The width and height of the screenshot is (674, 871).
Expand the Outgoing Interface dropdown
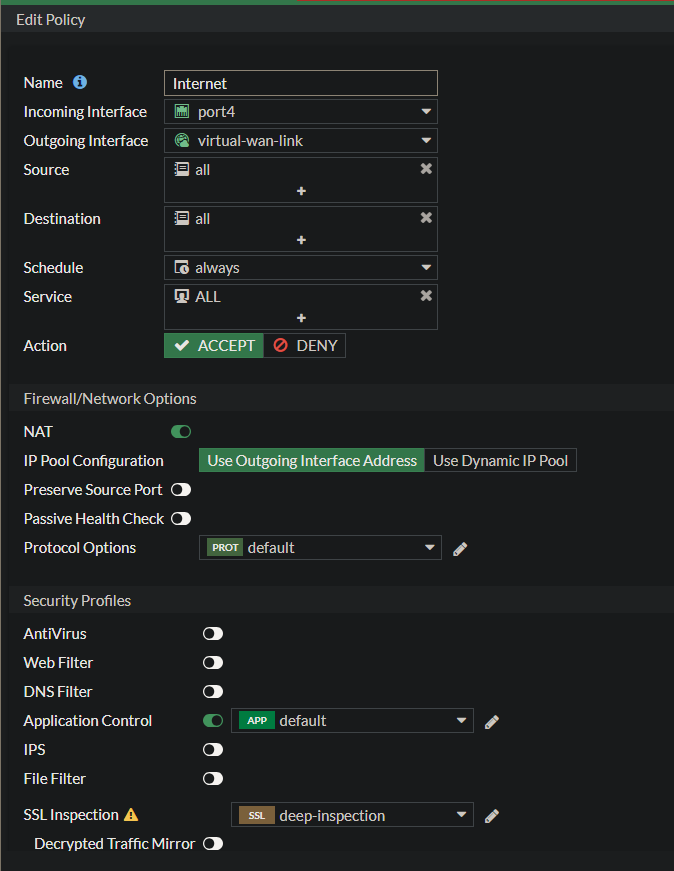pos(300,141)
